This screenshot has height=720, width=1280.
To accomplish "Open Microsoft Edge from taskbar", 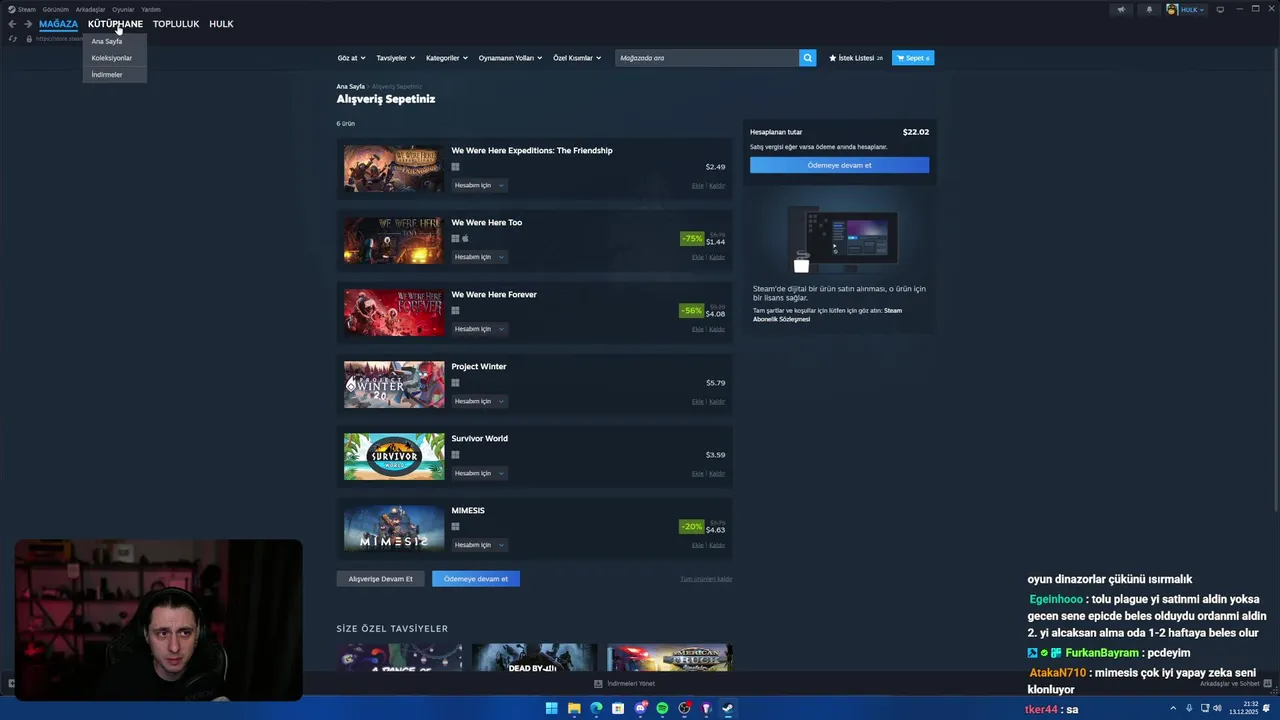I will 596,709.
